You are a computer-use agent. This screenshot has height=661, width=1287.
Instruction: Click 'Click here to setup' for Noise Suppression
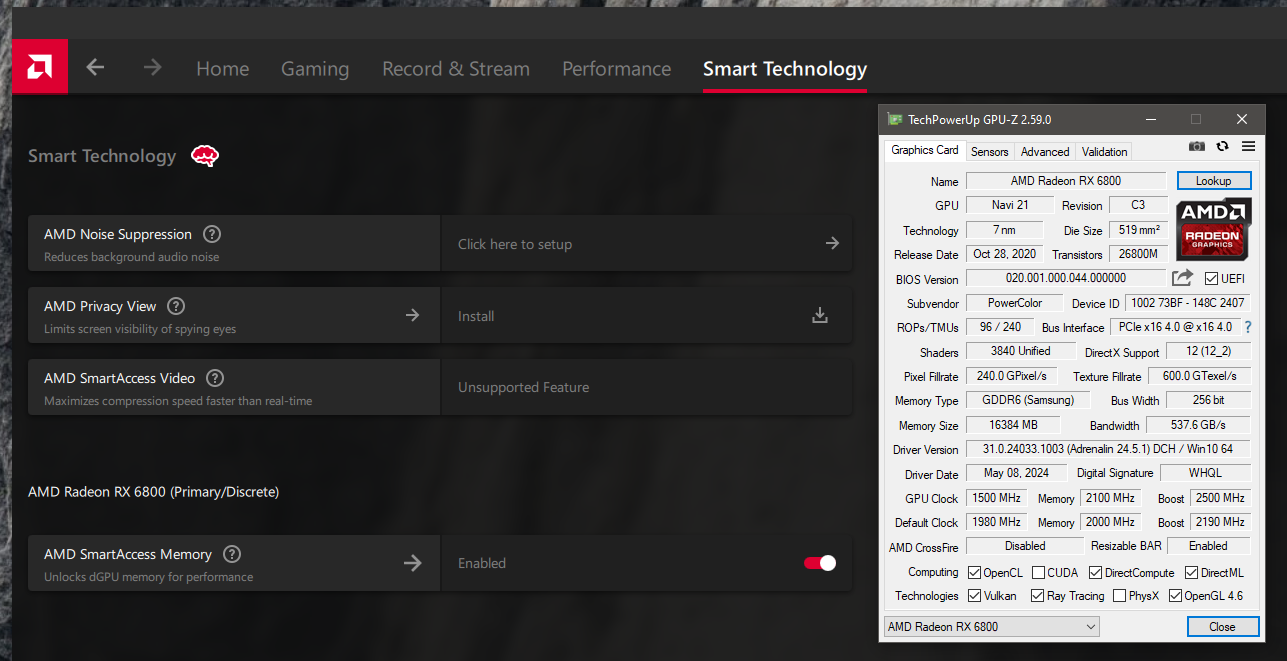click(515, 244)
